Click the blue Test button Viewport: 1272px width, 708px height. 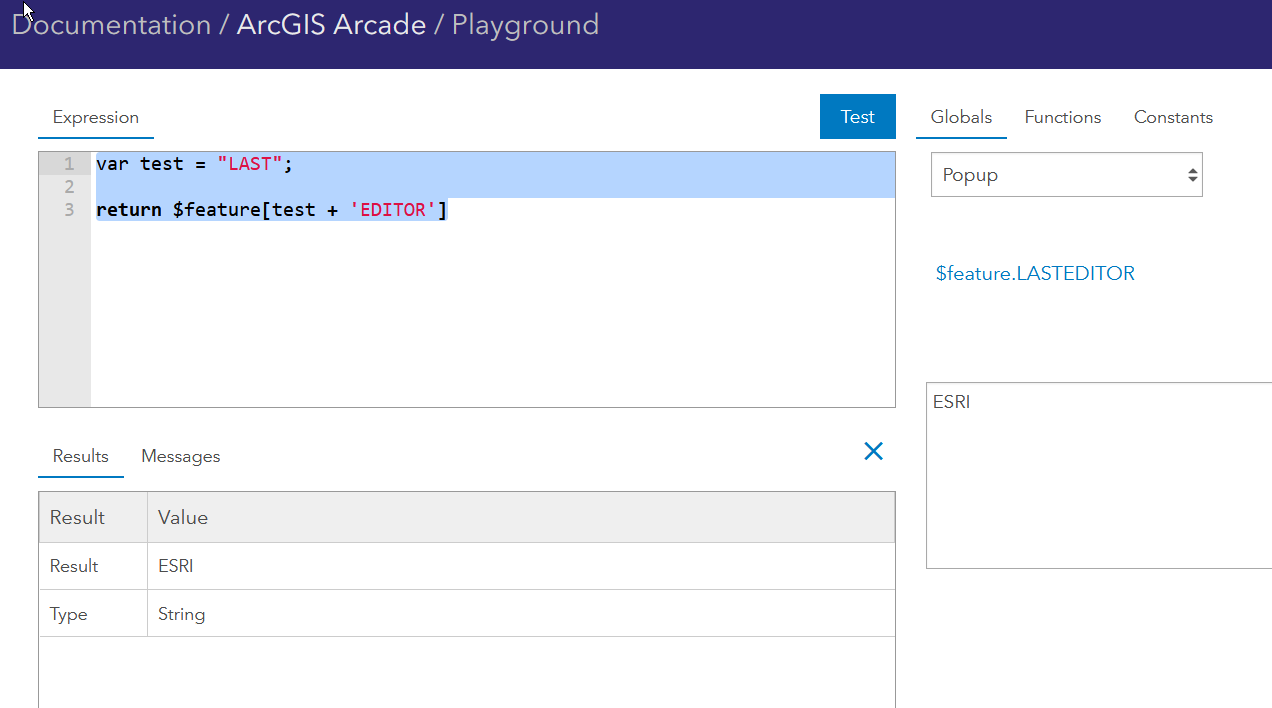[857, 117]
